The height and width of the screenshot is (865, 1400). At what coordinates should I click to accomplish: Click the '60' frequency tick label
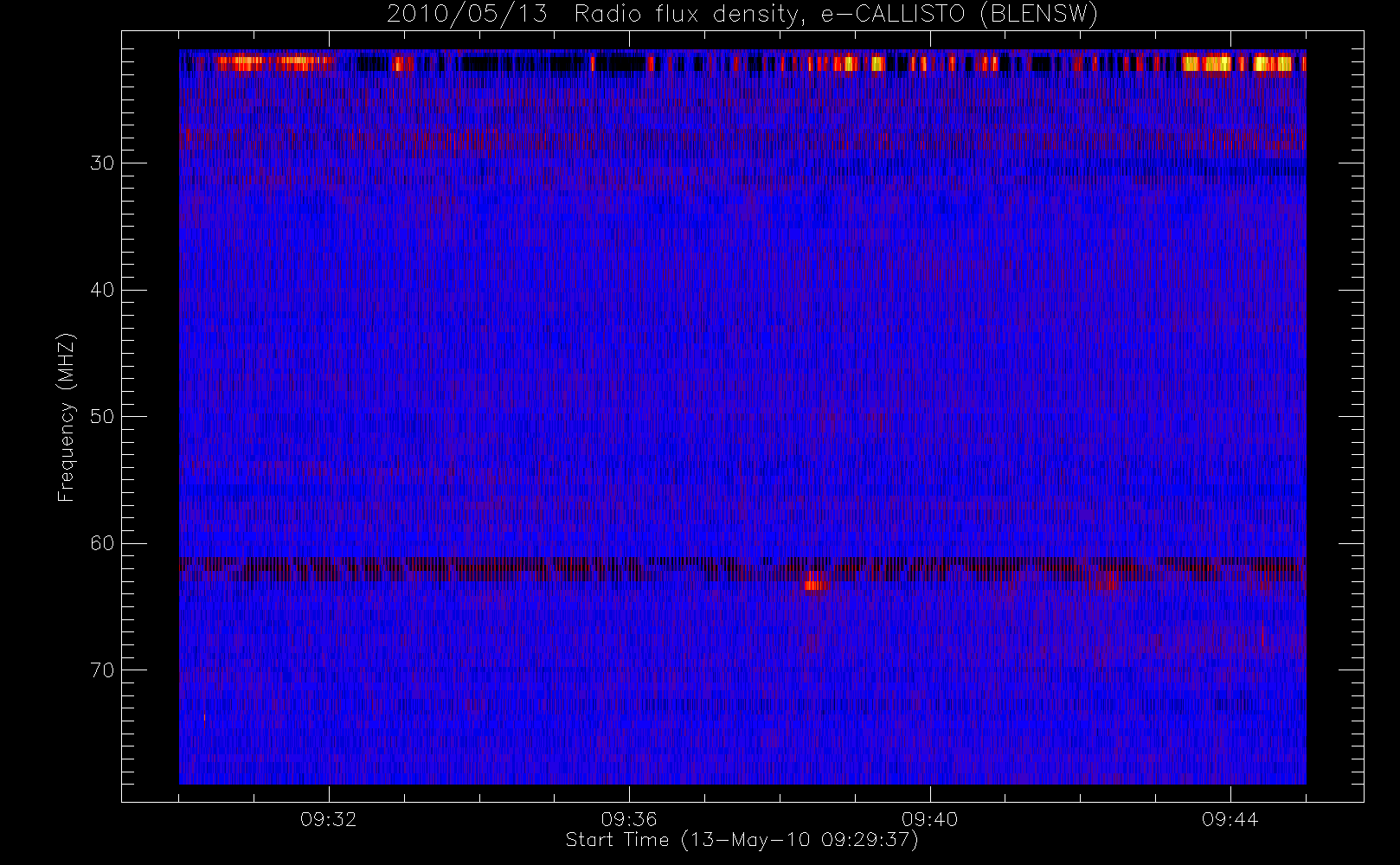[x=102, y=543]
